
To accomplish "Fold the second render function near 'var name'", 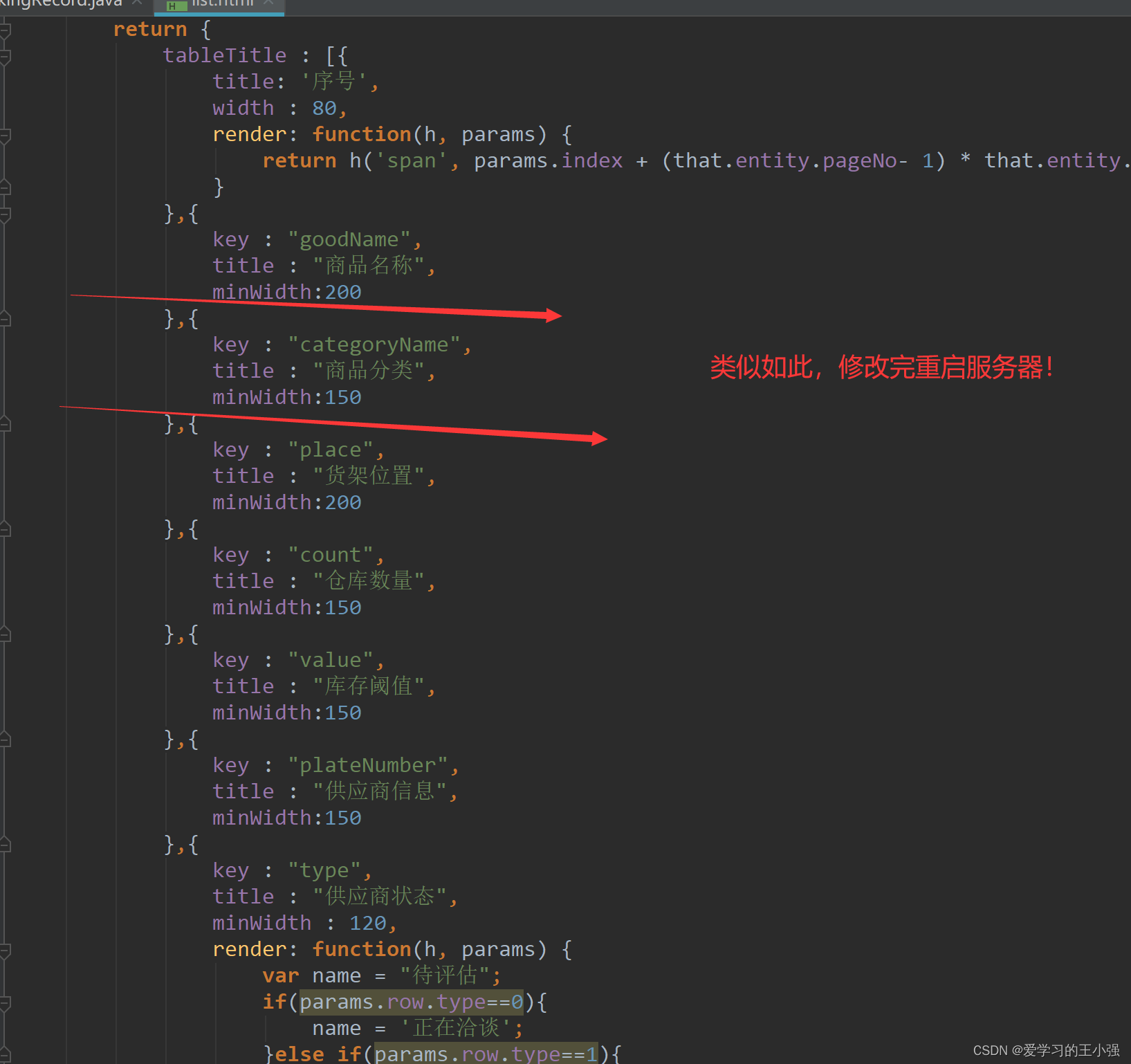I will coord(5,950).
